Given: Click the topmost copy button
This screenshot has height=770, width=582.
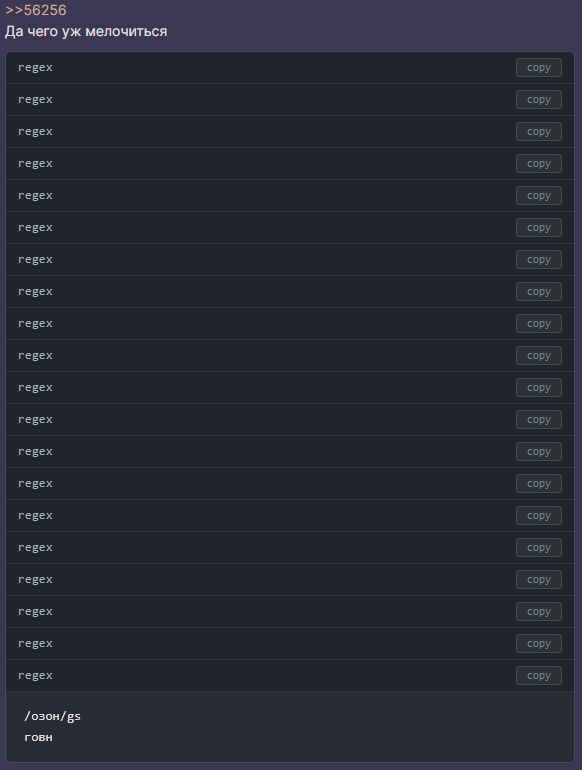Looking at the screenshot, I should [539, 68].
